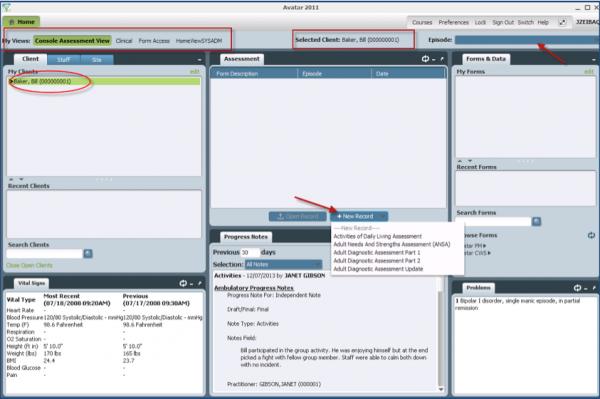Select Activities of Daily Living Assessment
Image resolution: width=600 pixels, height=399 pixels.
377,236
